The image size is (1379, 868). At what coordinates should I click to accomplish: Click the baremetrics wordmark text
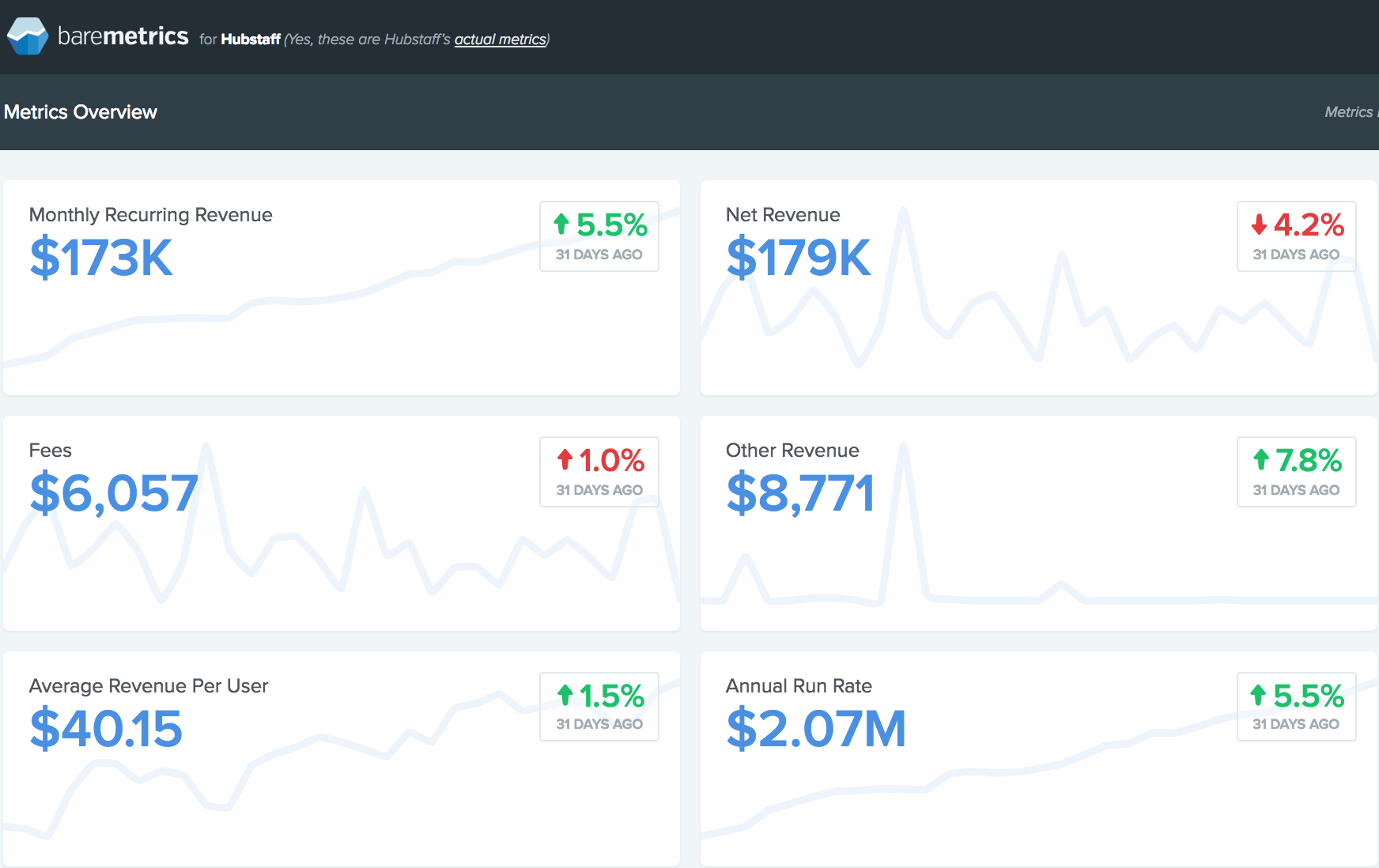pyautogui.click(x=123, y=36)
